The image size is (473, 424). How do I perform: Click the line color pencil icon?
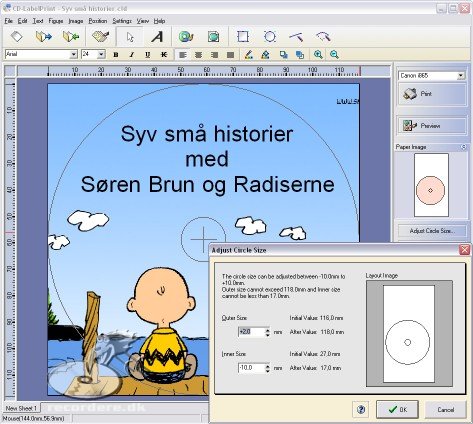[249, 55]
